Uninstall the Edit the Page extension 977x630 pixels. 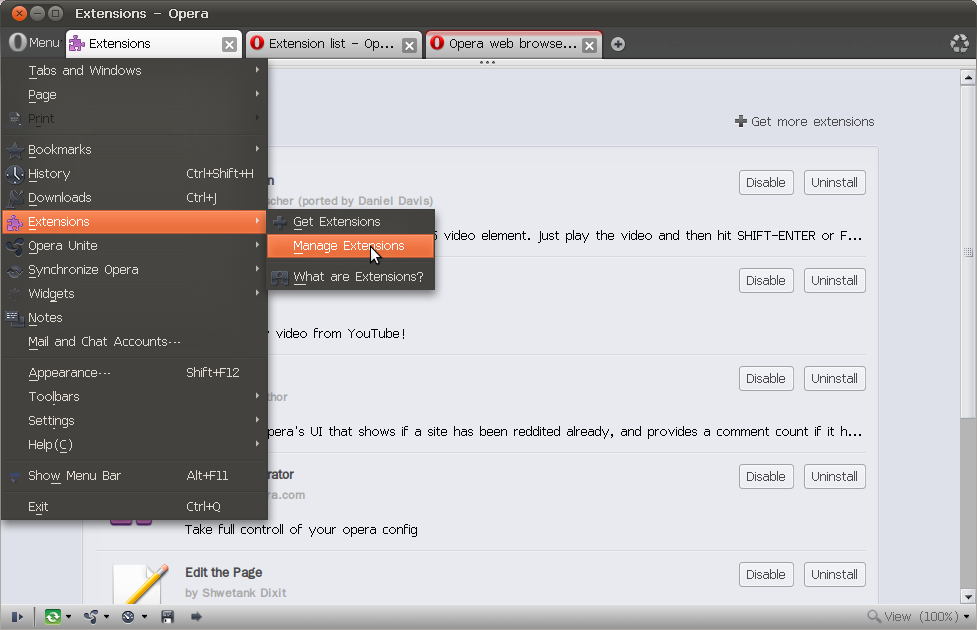[834, 574]
